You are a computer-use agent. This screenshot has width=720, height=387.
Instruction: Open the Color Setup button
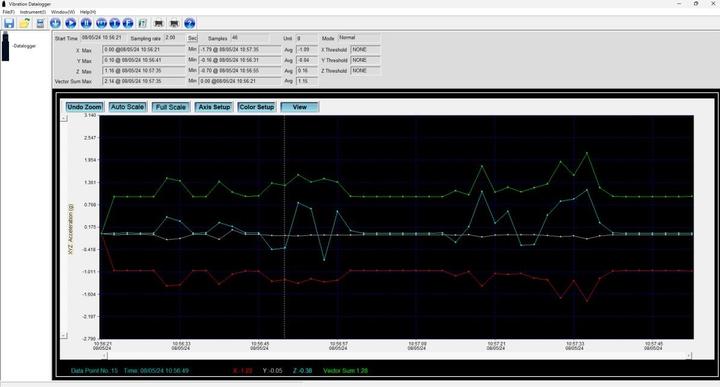pyautogui.click(x=257, y=107)
